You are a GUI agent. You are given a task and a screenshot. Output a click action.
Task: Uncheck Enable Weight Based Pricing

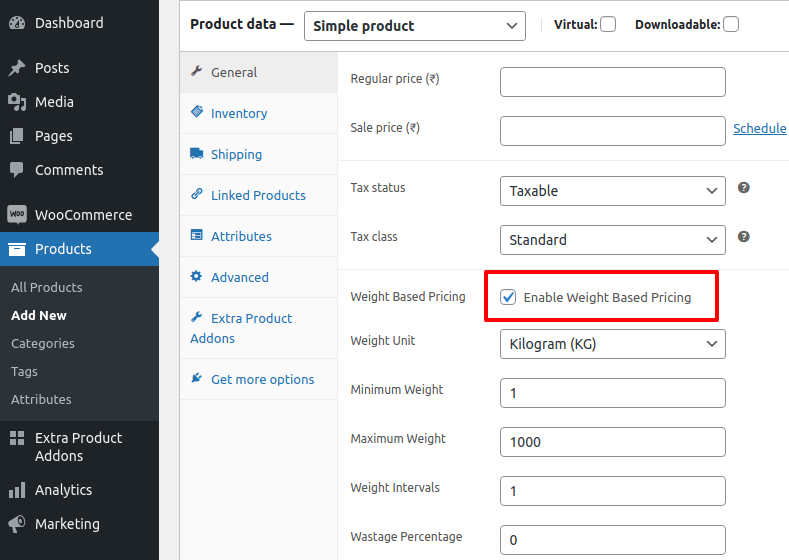pos(508,297)
